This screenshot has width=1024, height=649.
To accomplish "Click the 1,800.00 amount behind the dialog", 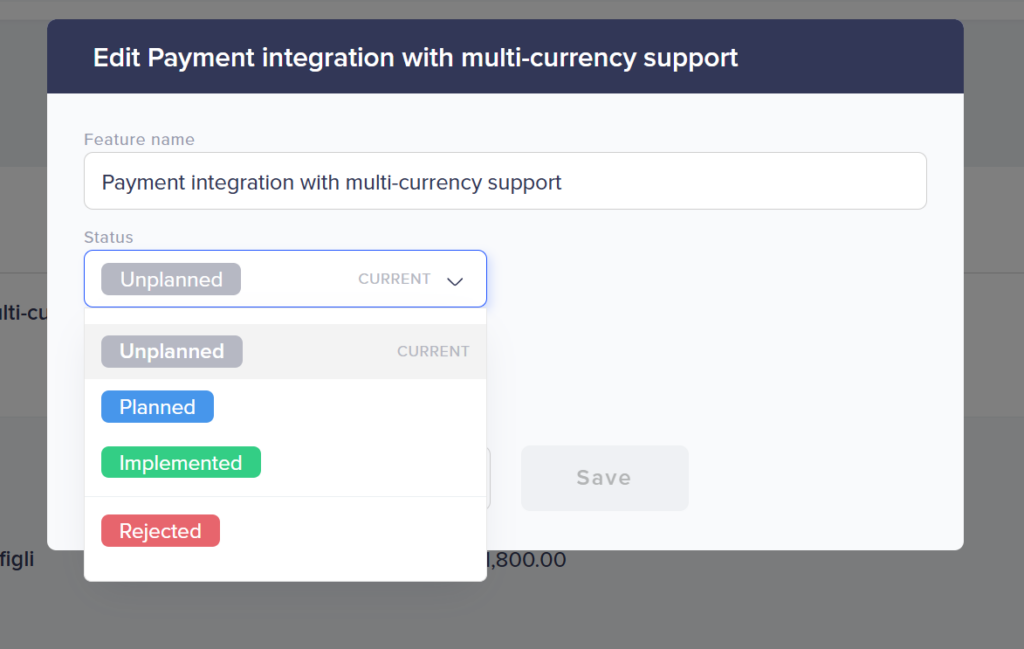I will [x=527, y=561].
